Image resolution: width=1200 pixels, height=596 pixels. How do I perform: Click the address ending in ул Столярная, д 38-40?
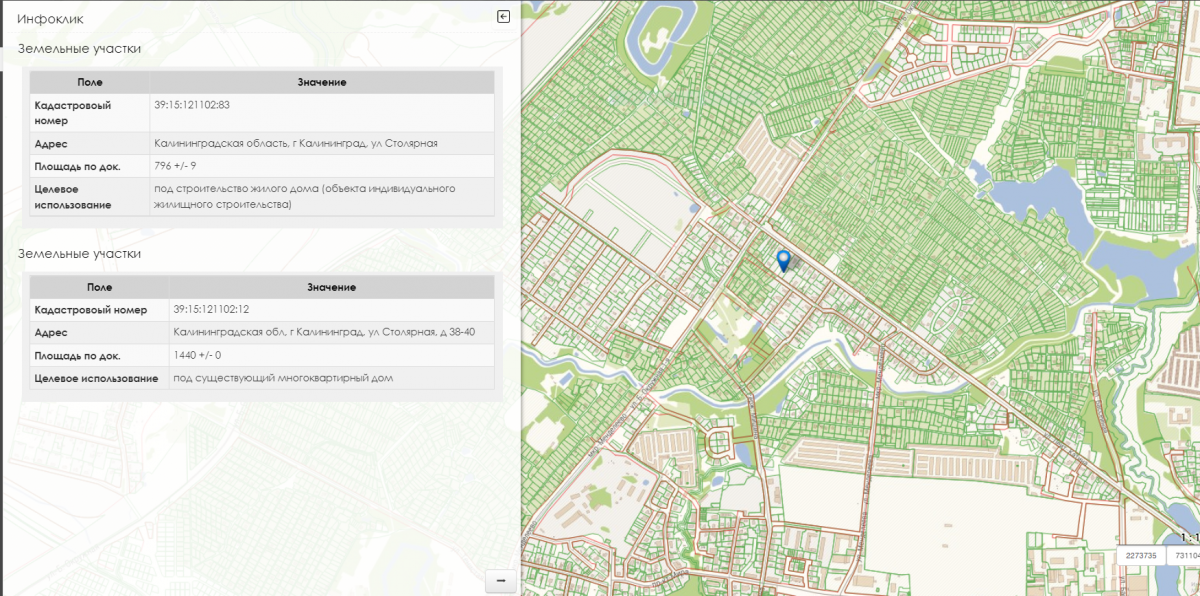[x=323, y=332]
